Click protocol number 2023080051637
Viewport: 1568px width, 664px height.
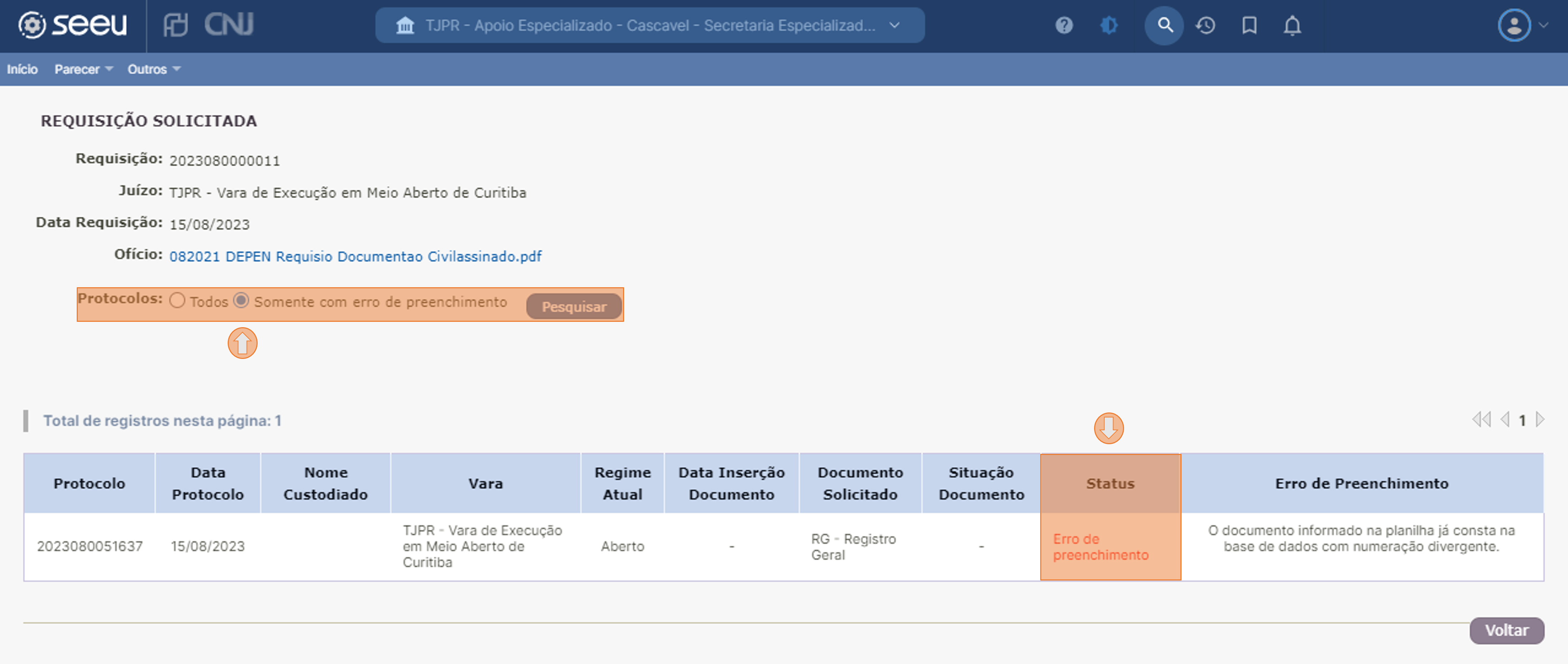(x=90, y=547)
